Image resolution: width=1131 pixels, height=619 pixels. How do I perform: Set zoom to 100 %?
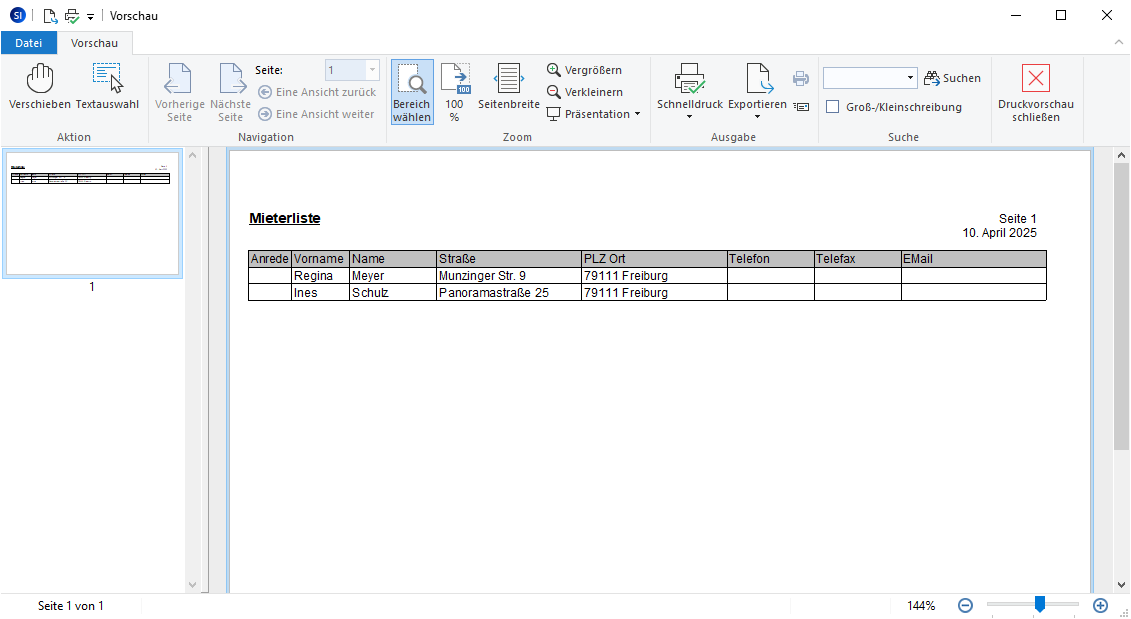pyautogui.click(x=455, y=92)
